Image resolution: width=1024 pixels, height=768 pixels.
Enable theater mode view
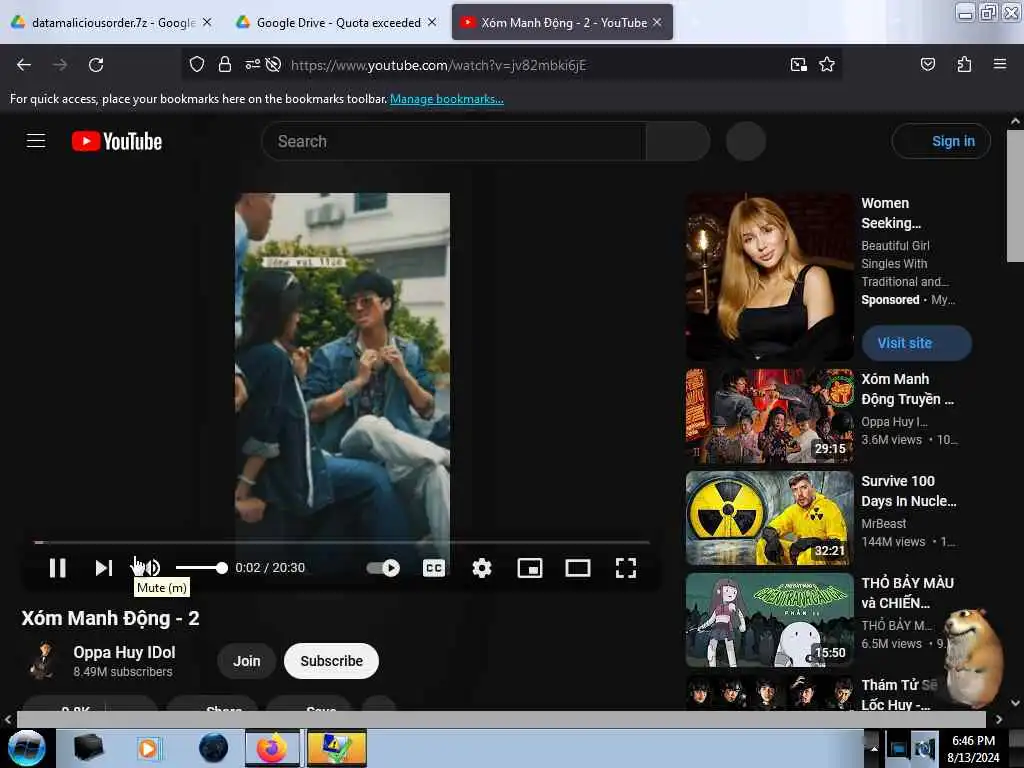pos(578,568)
